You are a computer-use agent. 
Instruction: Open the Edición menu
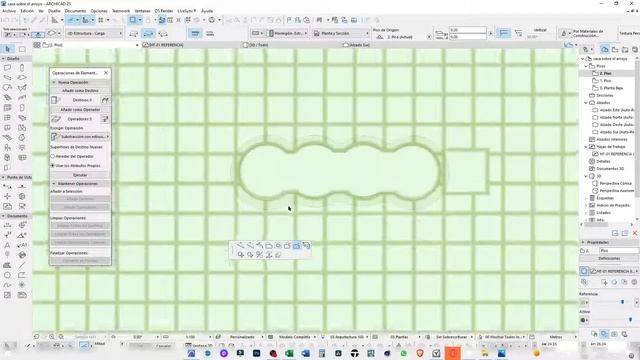(27, 11)
